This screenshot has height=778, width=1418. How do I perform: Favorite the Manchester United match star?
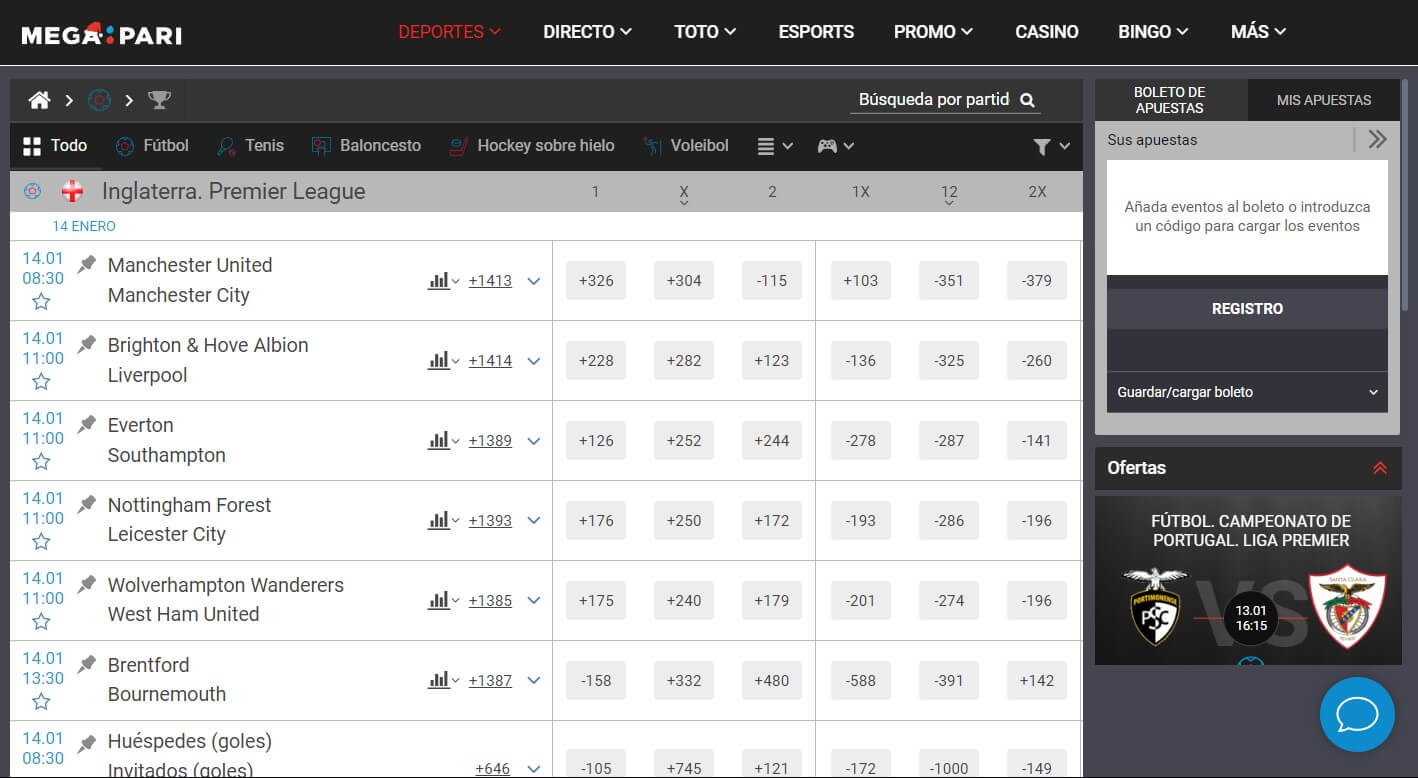coord(41,302)
